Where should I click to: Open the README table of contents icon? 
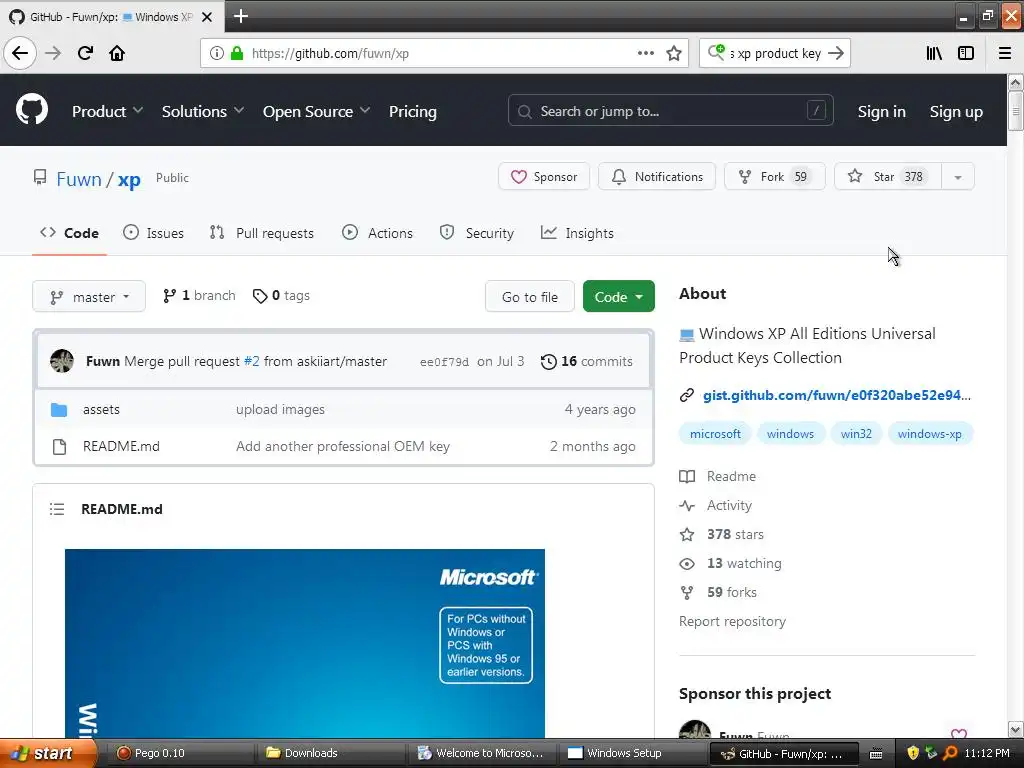coord(57,509)
